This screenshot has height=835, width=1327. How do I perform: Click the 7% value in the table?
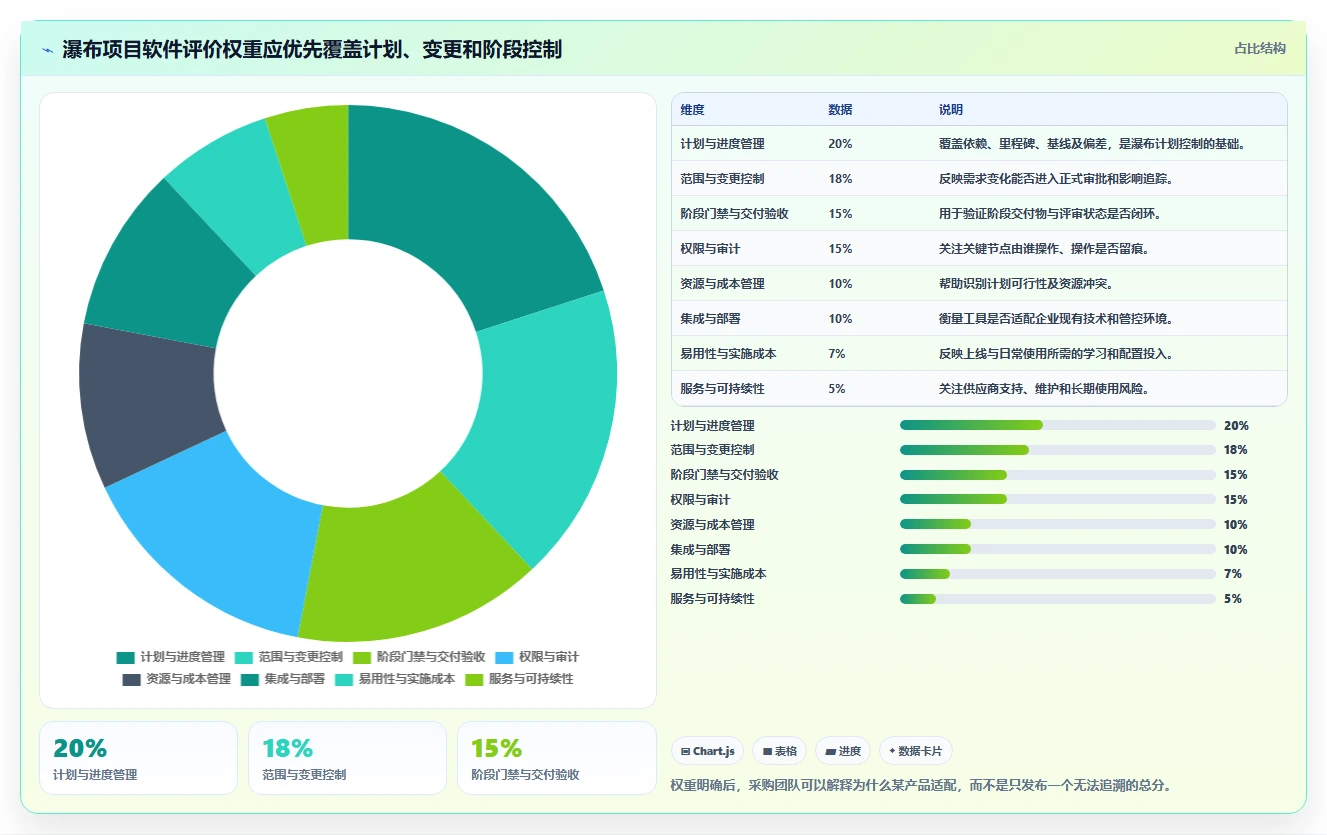tap(837, 354)
